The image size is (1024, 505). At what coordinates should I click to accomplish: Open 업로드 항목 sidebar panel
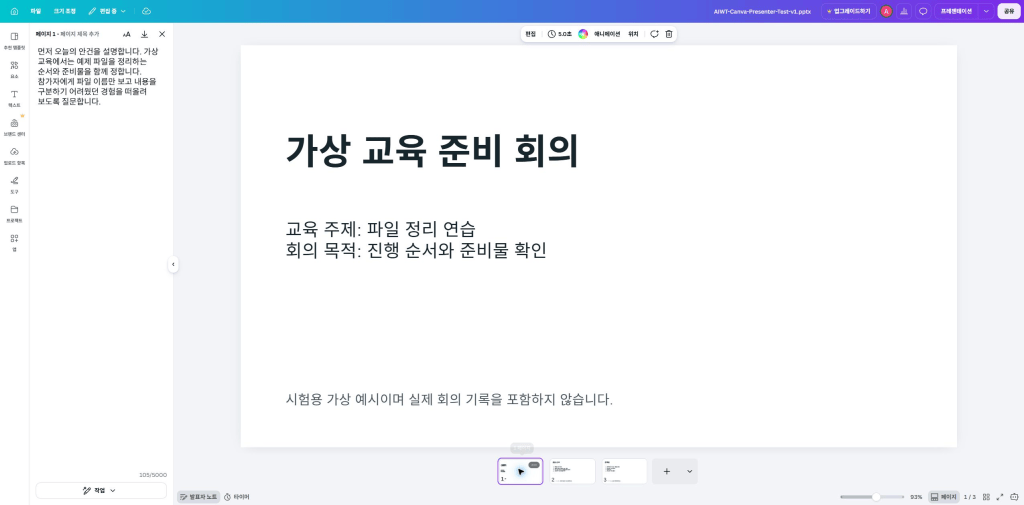pos(14,155)
